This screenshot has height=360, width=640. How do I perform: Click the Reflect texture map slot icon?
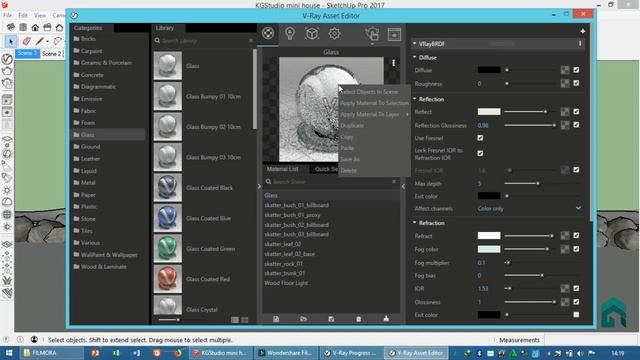pyautogui.click(x=564, y=112)
